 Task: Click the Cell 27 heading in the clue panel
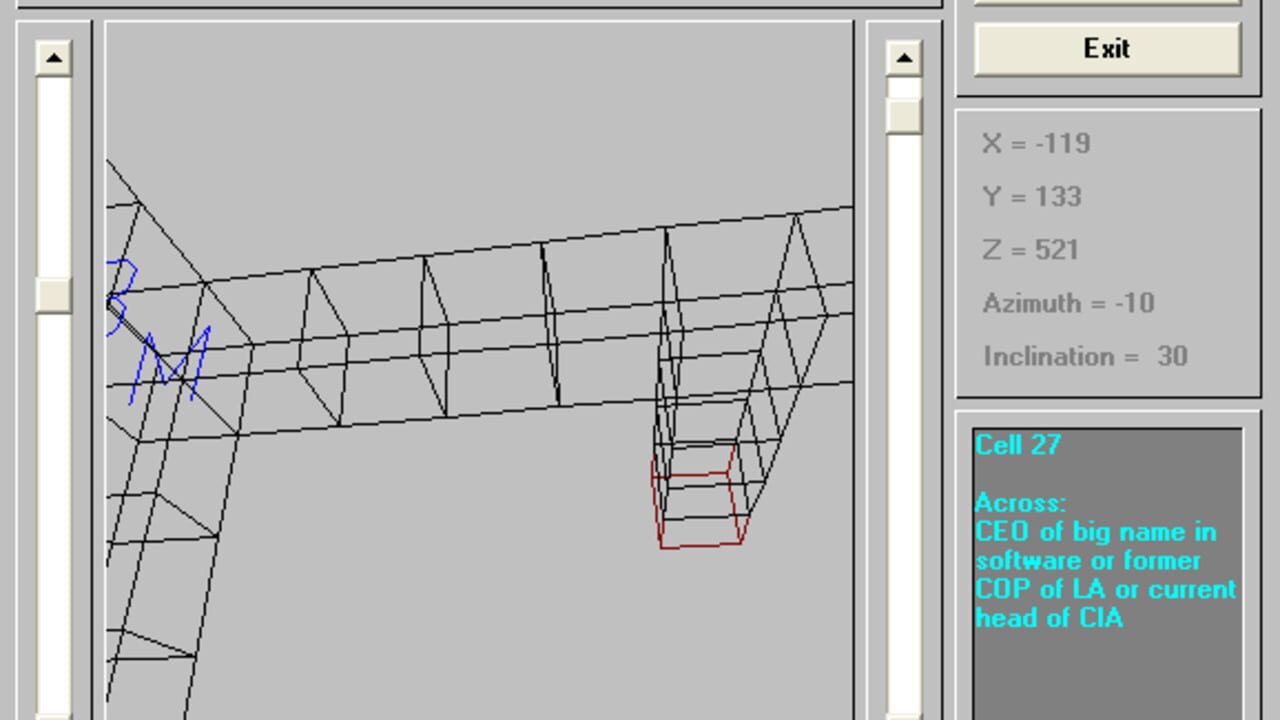tap(1018, 445)
